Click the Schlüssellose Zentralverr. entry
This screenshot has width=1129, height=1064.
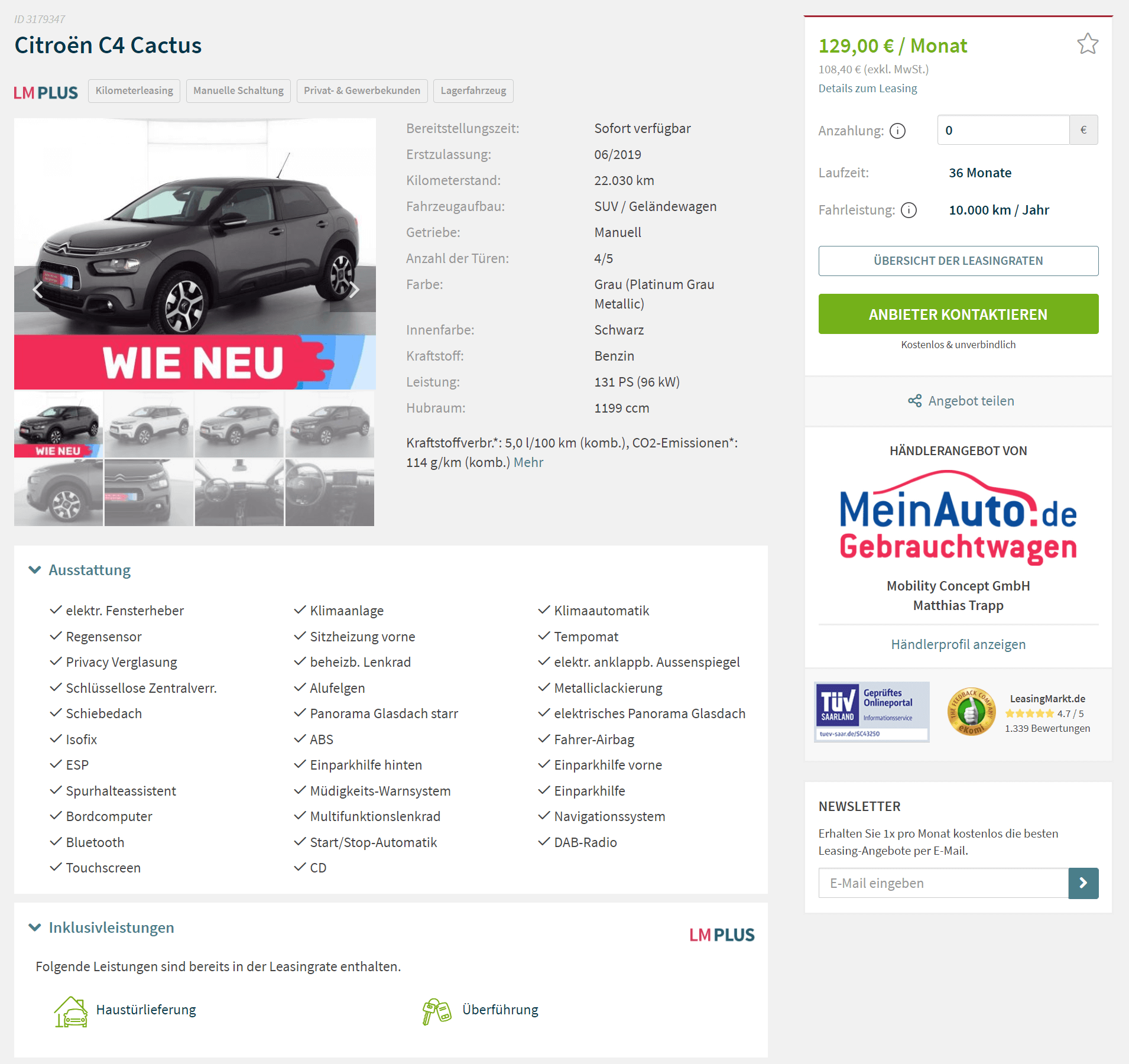141,688
